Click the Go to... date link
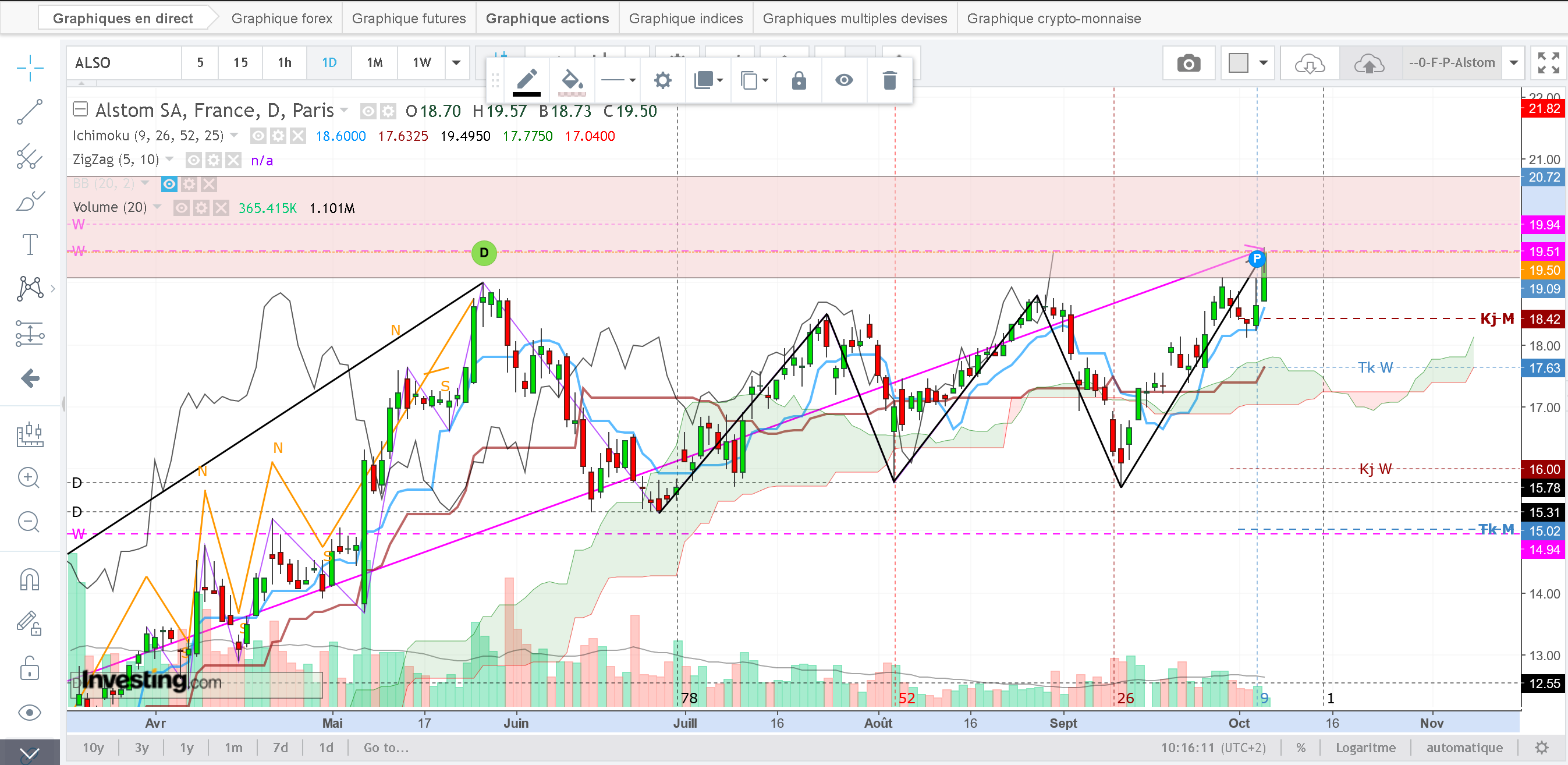The height and width of the screenshot is (765, 1568). 386,748
